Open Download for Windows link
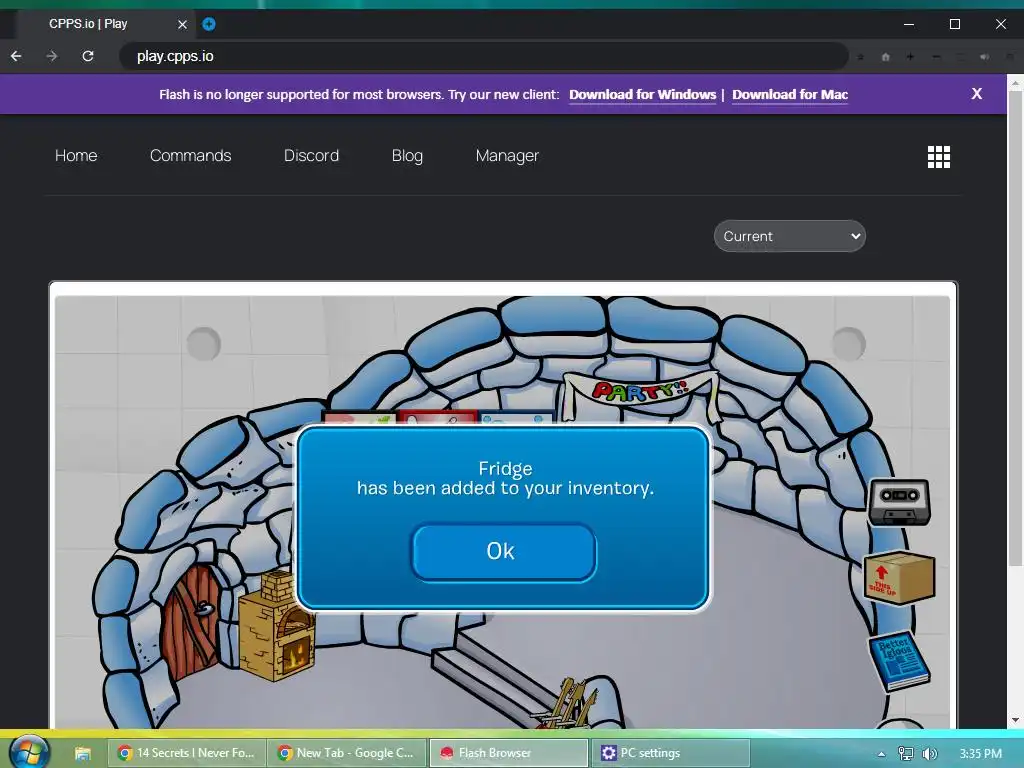Screen dimensions: 1024x768 (643, 95)
